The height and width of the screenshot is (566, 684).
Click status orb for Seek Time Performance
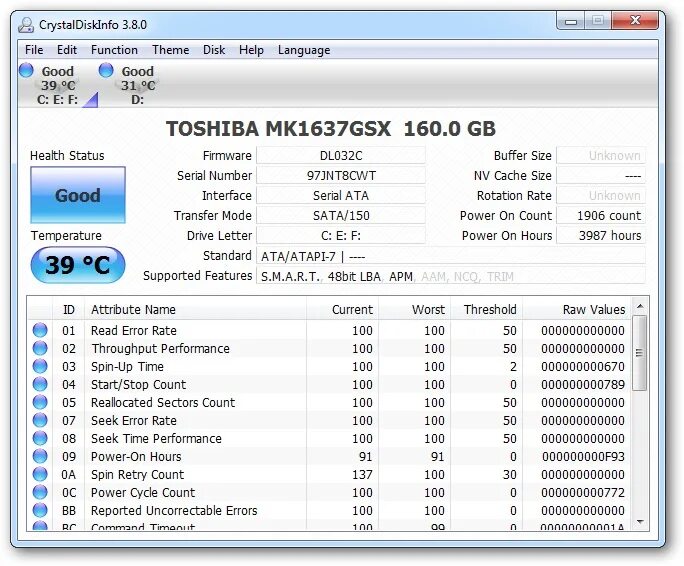[40, 438]
